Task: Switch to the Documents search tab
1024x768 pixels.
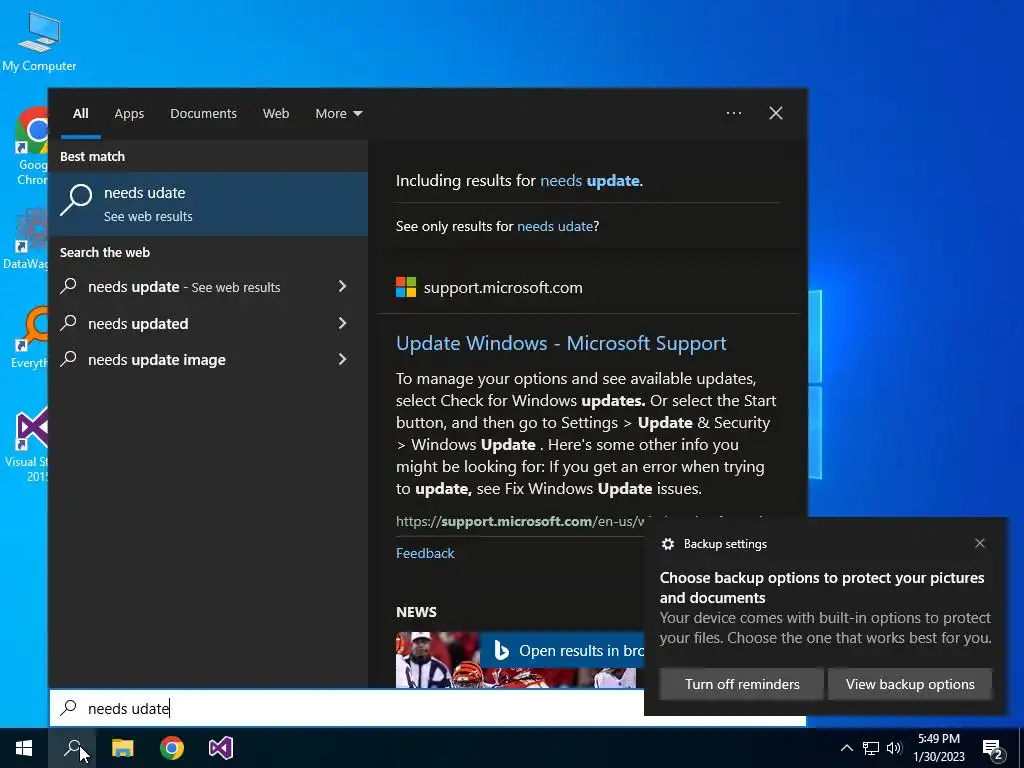Action: tap(203, 114)
